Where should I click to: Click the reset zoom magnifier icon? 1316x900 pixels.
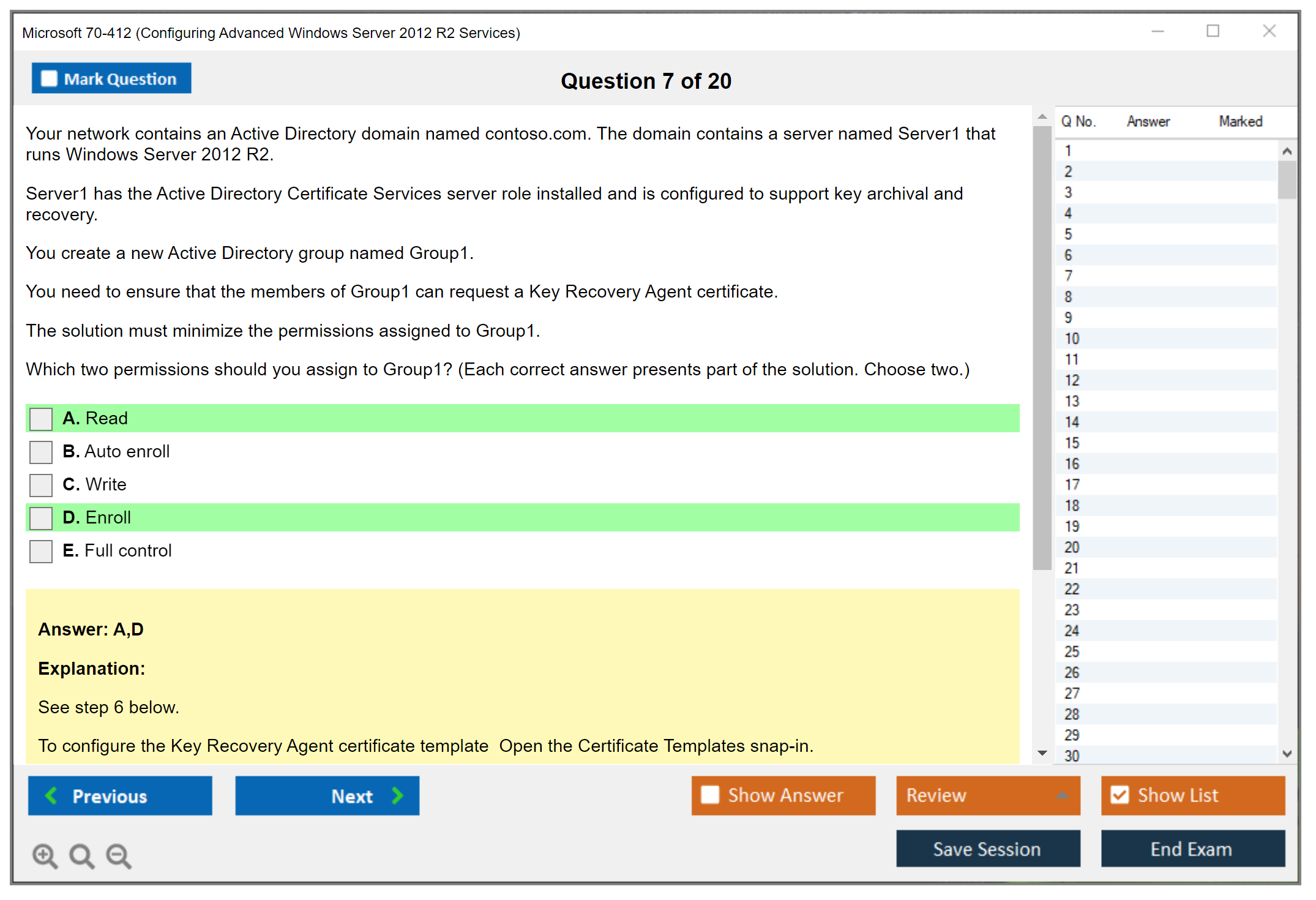(81, 855)
